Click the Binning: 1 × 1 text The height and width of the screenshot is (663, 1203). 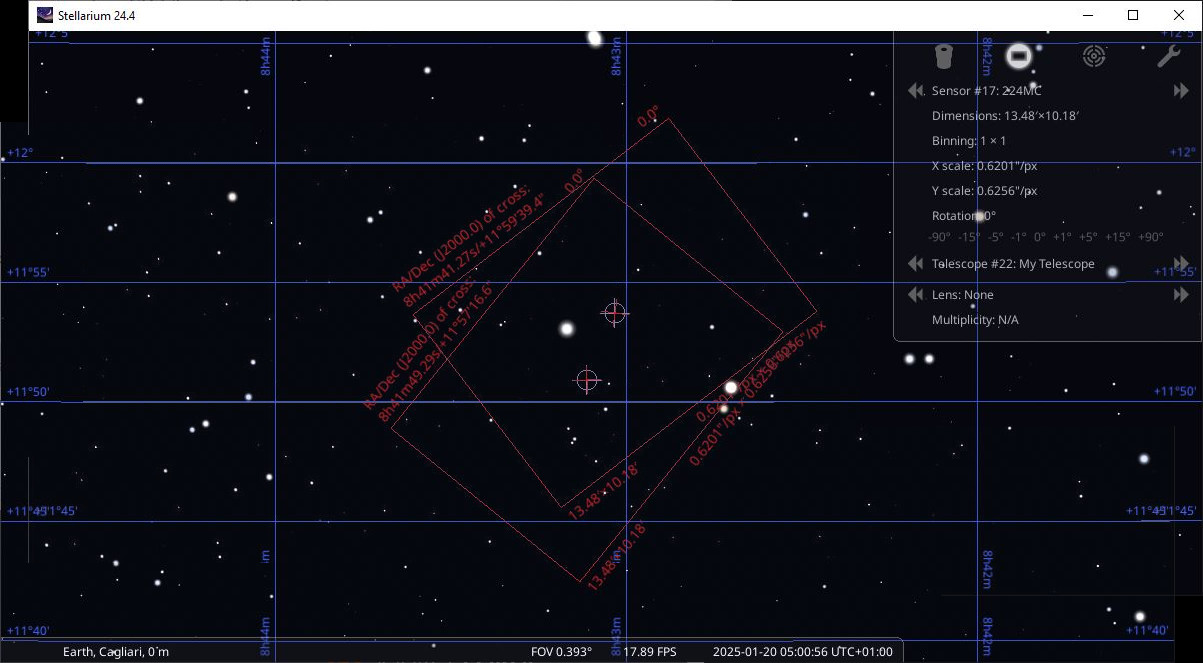pyautogui.click(x=969, y=141)
